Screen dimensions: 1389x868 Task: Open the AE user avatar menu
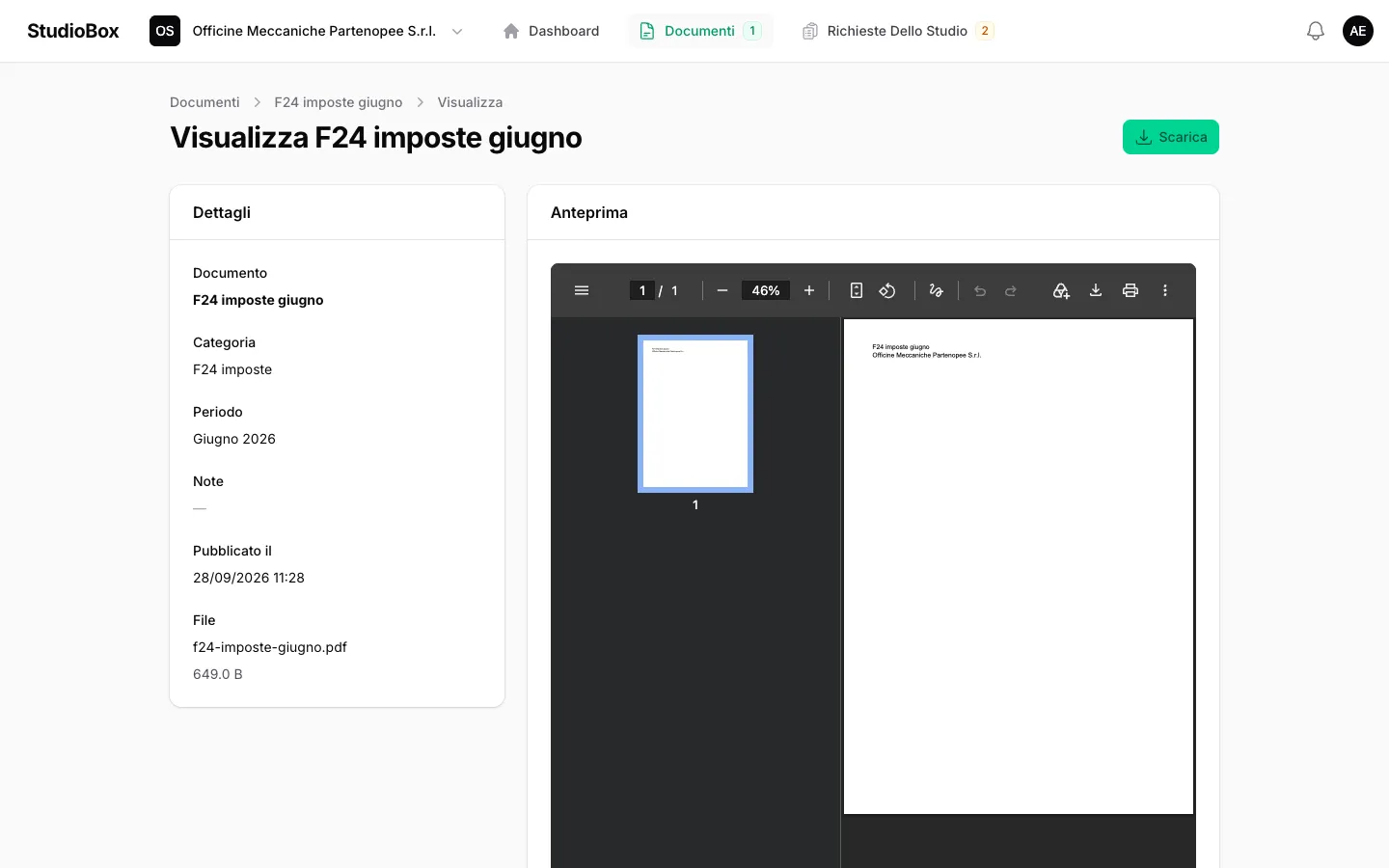1358,31
